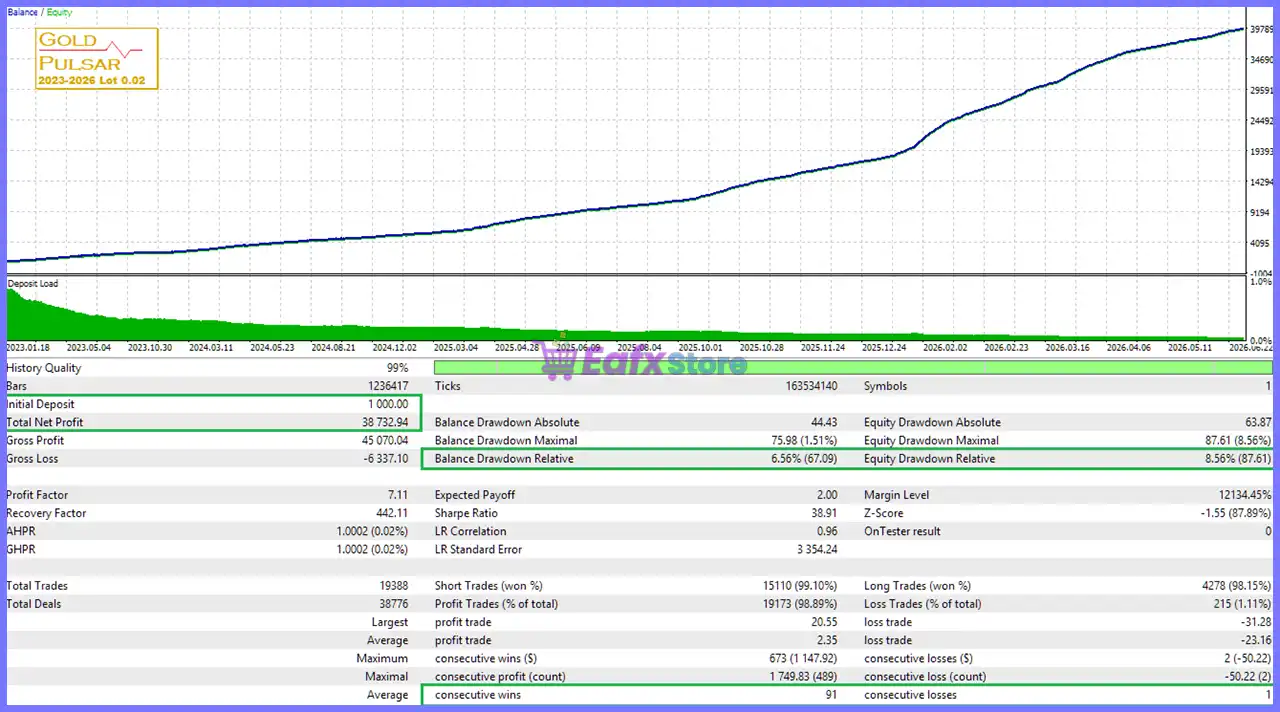Select average loss trade value -23.16
Image resolution: width=1280 pixels, height=712 pixels.
[x=1254, y=640]
